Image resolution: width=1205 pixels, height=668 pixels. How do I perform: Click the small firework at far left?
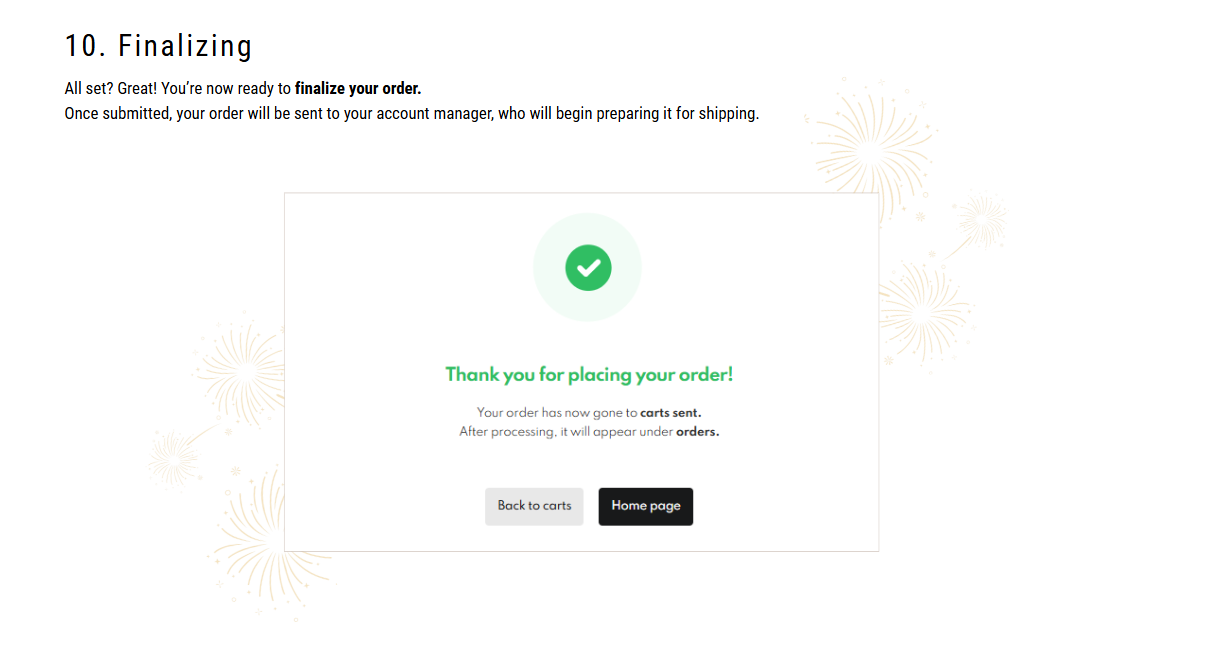174,459
